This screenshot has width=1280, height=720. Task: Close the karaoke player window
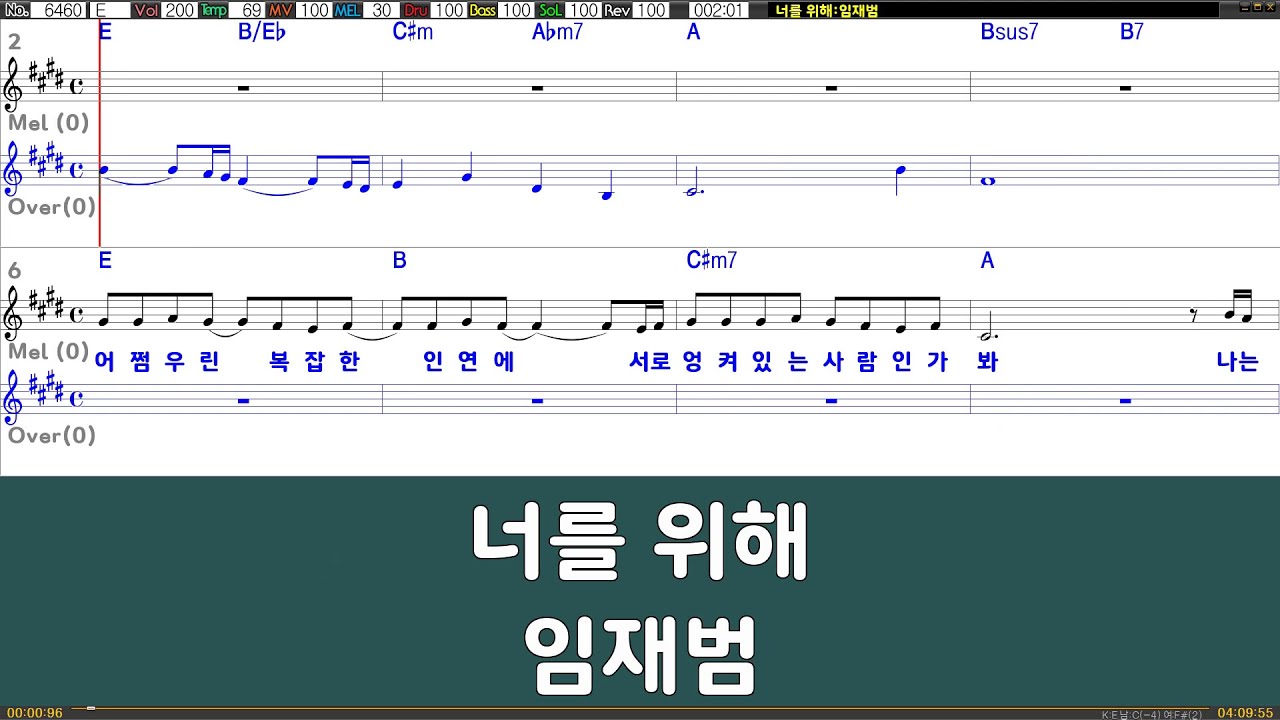[x=1271, y=7]
